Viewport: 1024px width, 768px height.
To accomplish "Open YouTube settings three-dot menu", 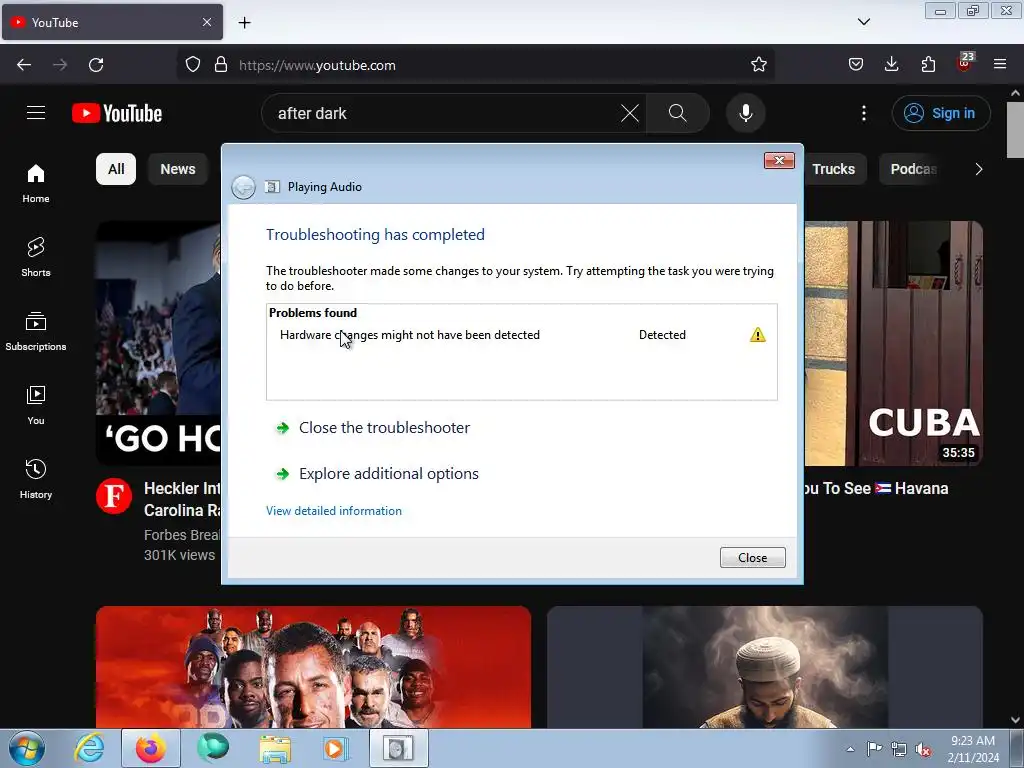I will pos(863,113).
